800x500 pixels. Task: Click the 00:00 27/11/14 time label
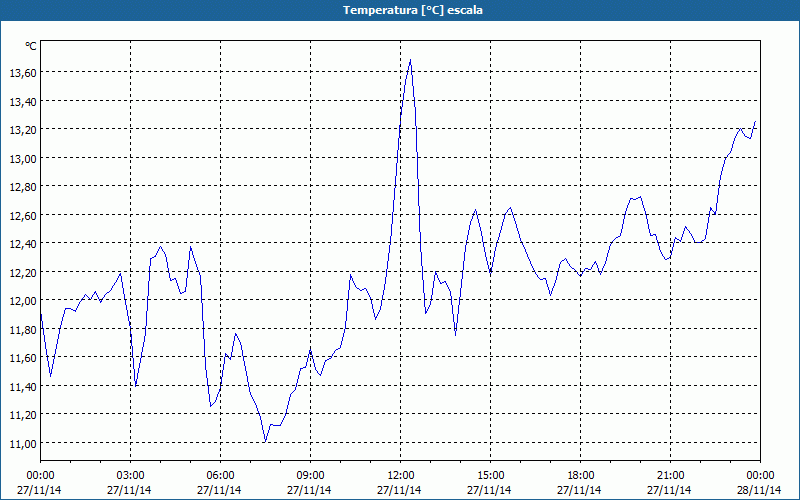pos(39,483)
